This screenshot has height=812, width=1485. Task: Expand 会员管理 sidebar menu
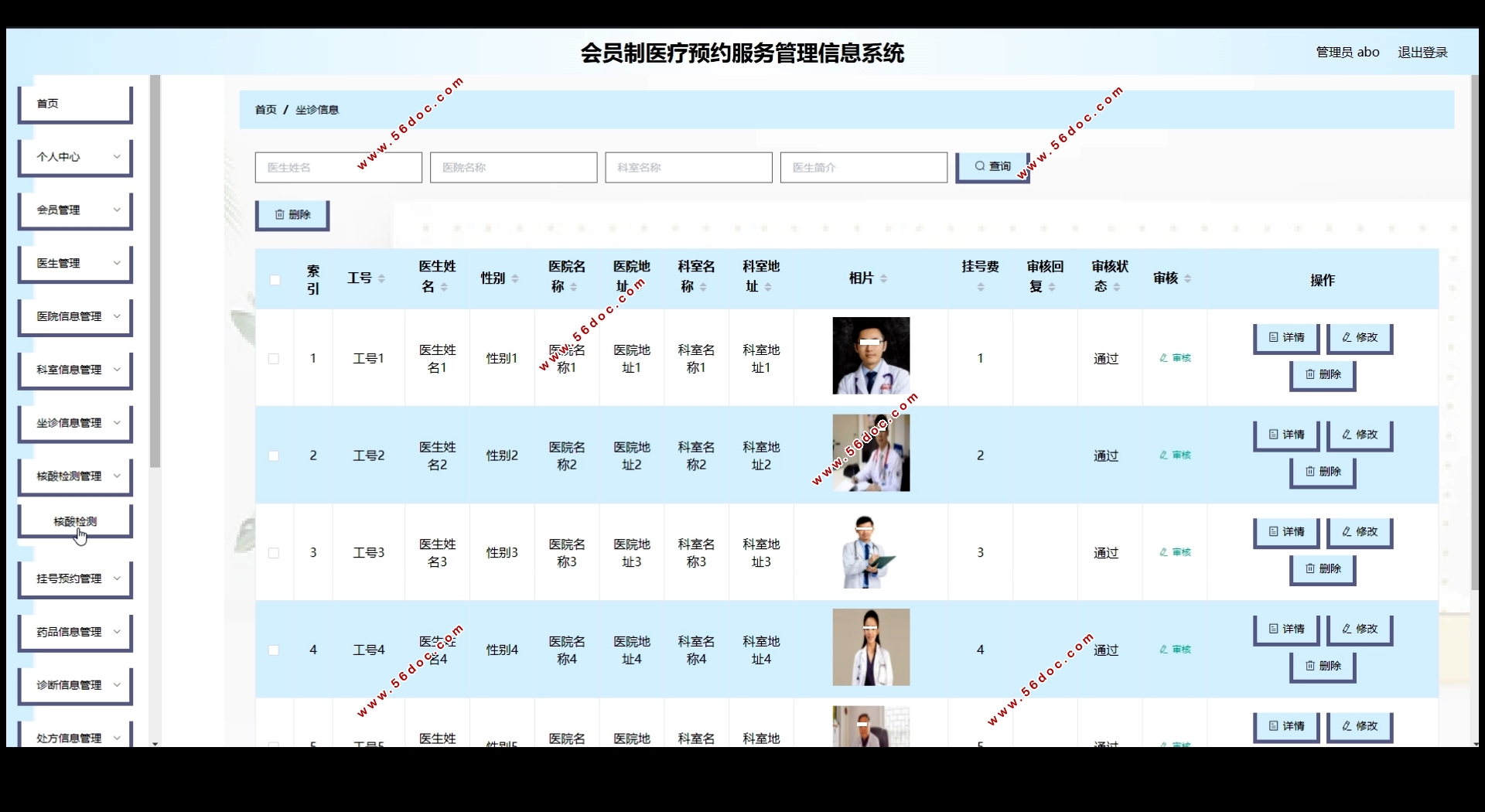point(75,210)
